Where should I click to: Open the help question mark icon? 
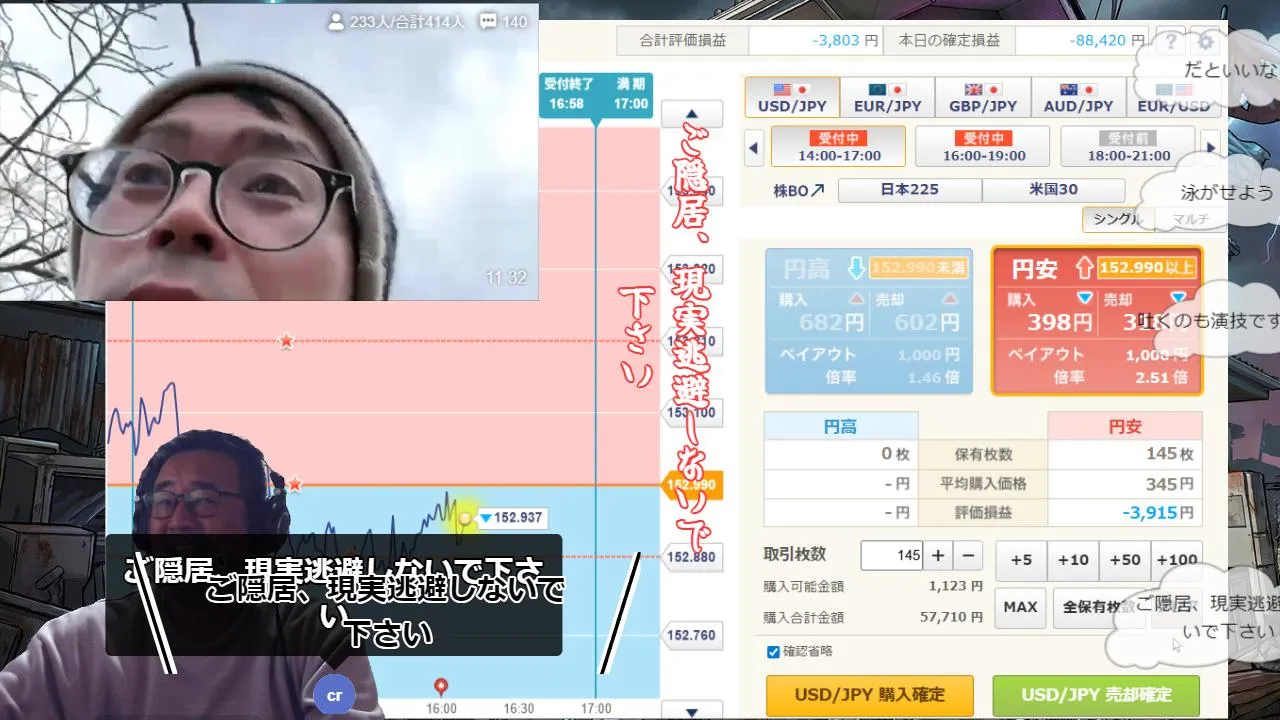click(x=1171, y=42)
